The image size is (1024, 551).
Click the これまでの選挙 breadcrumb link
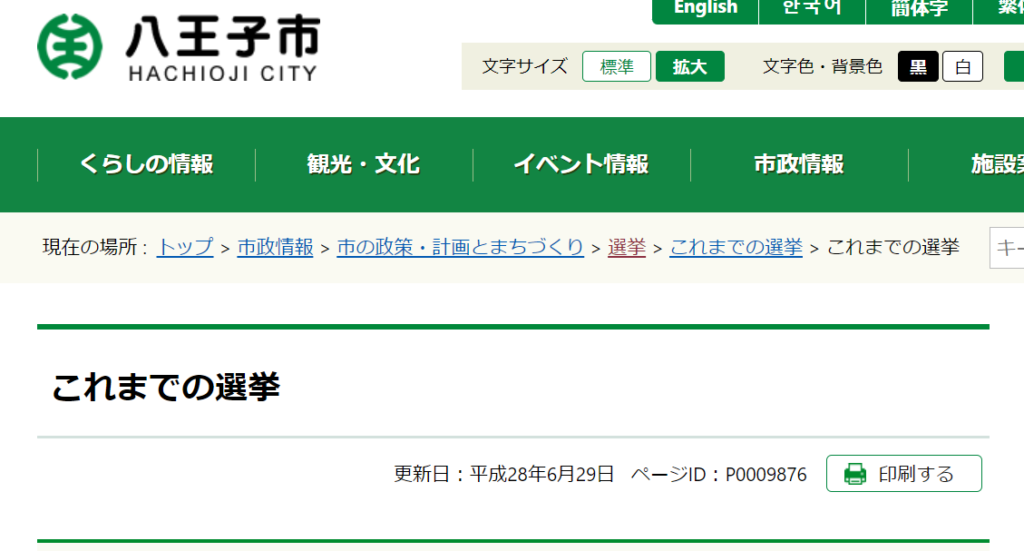pyautogui.click(x=736, y=247)
